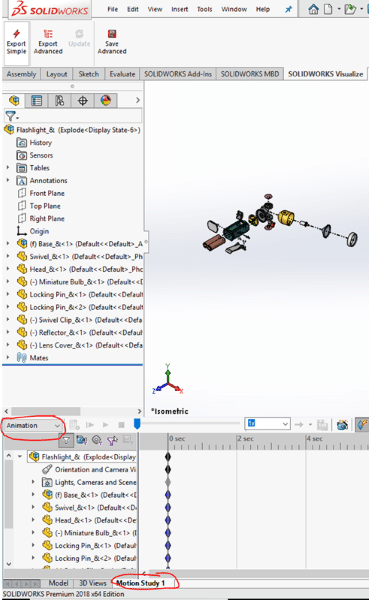Click the Filter Driving icon

point(97,440)
